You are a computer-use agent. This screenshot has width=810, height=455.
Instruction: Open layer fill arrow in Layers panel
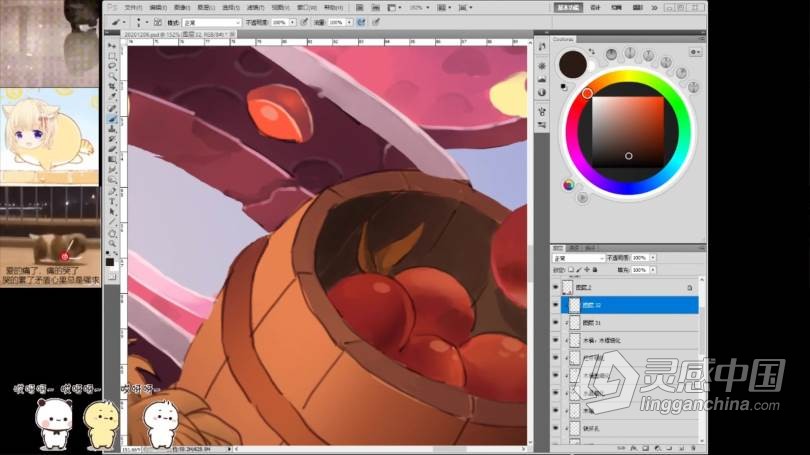[652, 270]
